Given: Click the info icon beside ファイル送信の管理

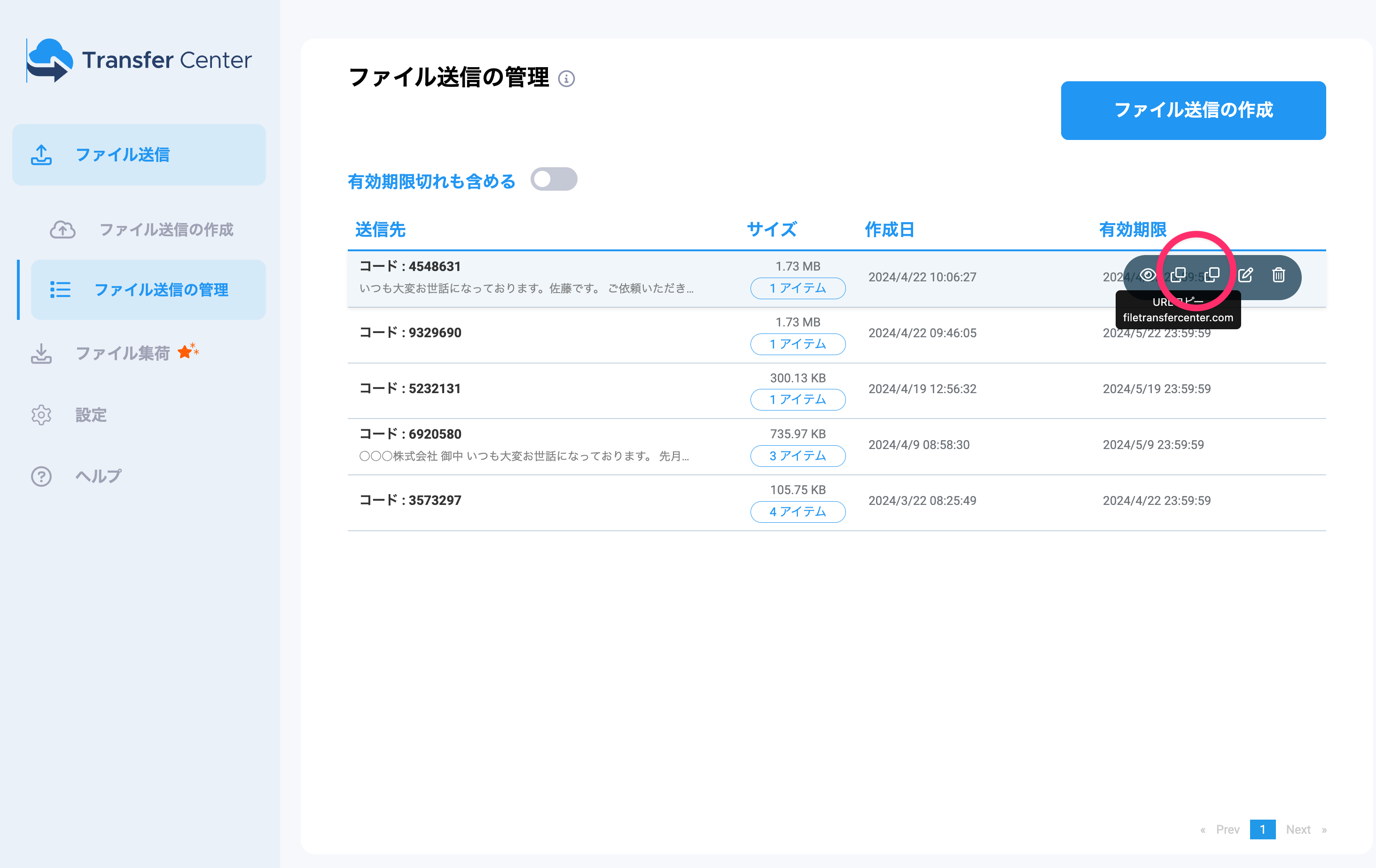Looking at the screenshot, I should click(x=566, y=80).
